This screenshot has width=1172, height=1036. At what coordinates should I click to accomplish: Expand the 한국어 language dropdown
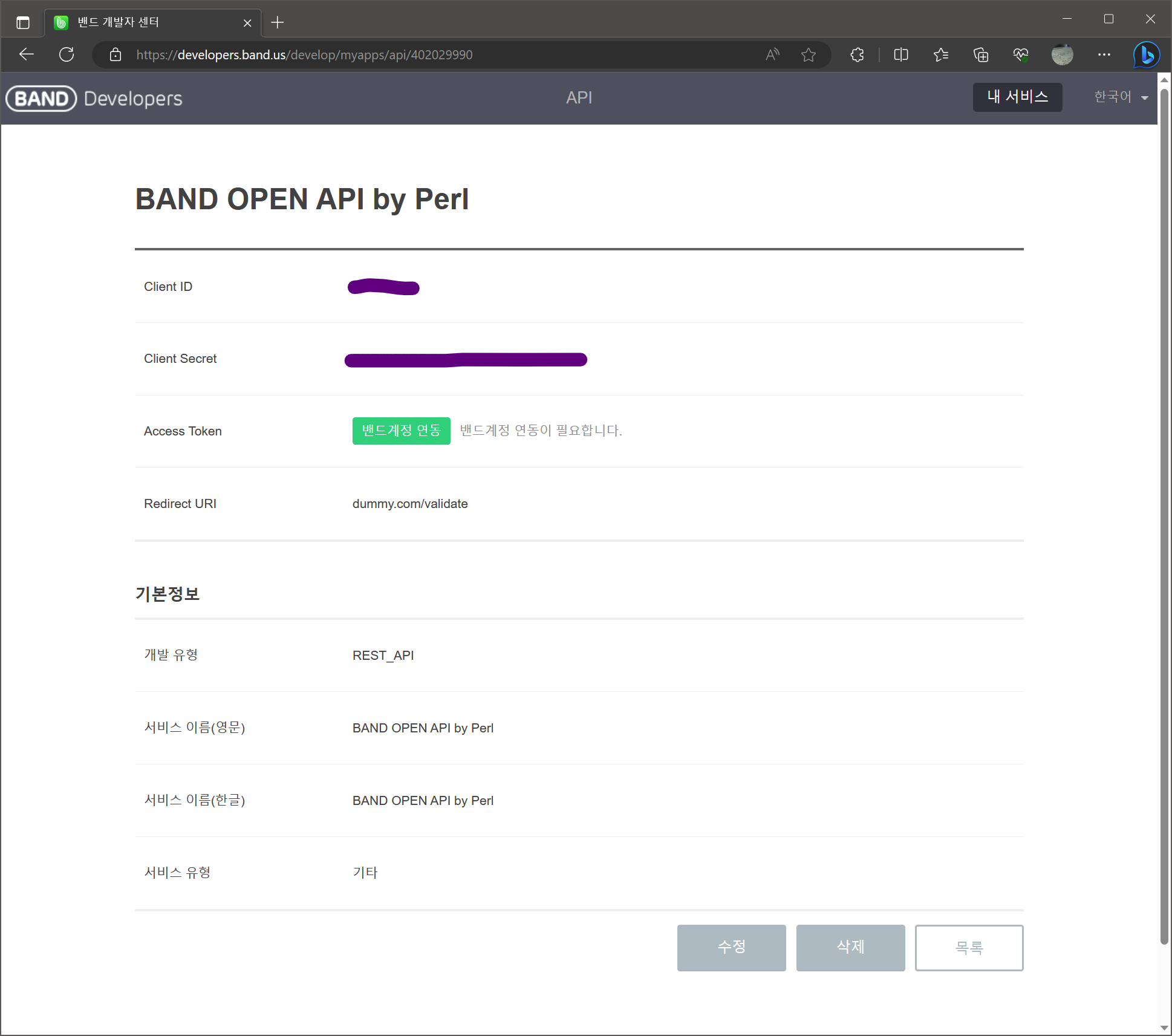point(1121,97)
